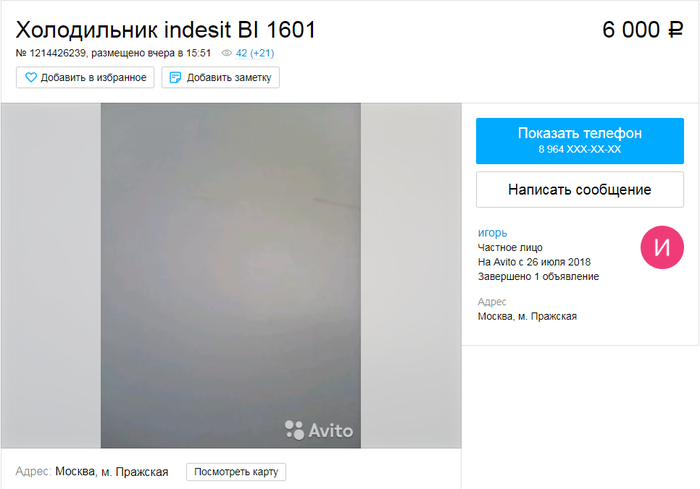Open seller profile игорь
Image resolution: width=700 pixels, height=489 pixels.
(x=492, y=233)
